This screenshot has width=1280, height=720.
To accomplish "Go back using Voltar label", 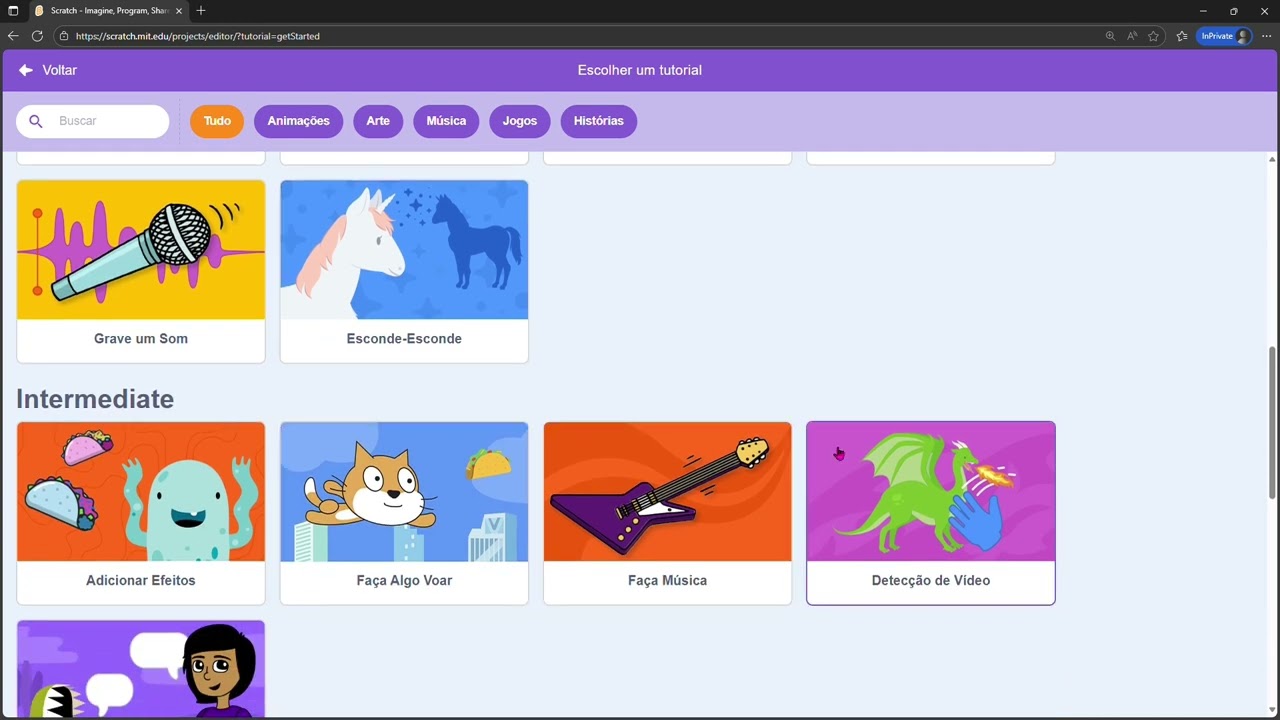I will [60, 70].
